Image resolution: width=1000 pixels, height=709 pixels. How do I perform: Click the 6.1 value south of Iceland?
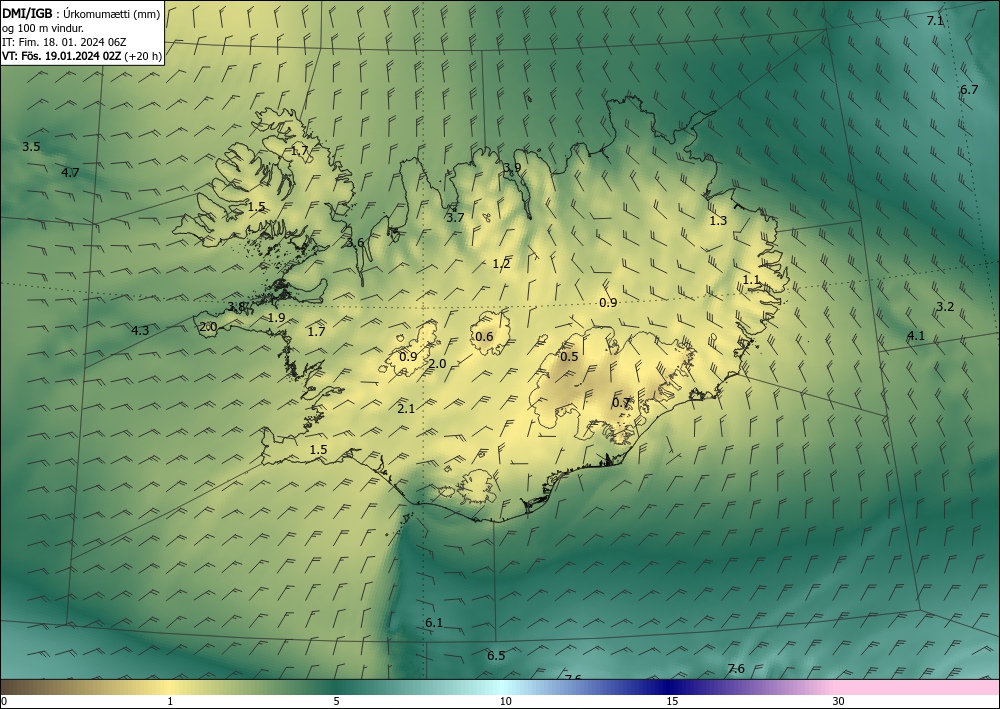tap(434, 623)
